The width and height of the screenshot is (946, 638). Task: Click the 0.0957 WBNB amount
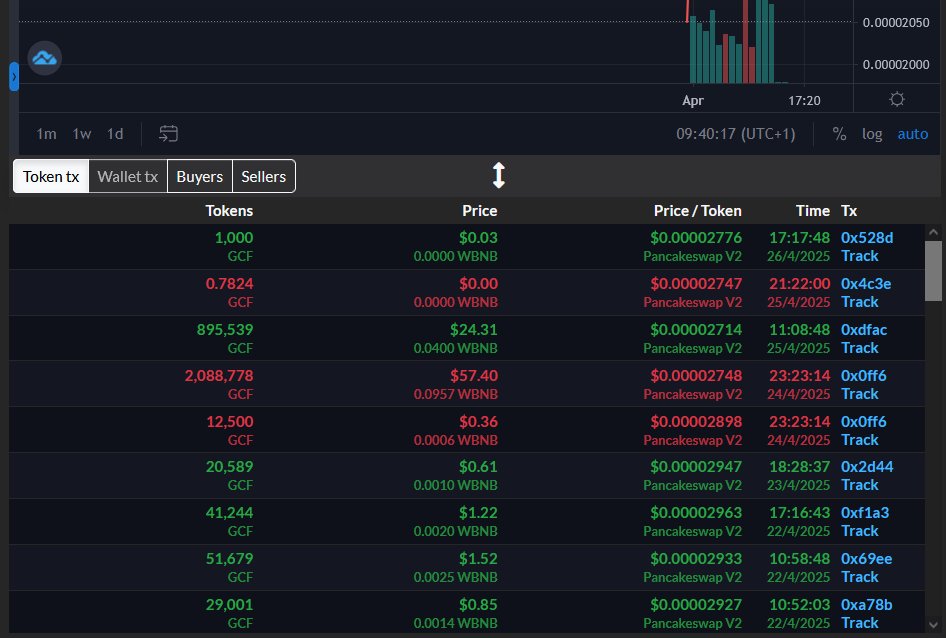(456, 394)
